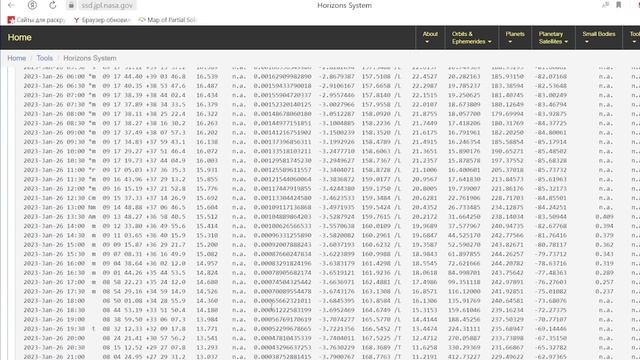Click the '2023-Jan-26 20:00' row timestamp
The width and height of the screenshot is (640, 360).
point(54,338)
